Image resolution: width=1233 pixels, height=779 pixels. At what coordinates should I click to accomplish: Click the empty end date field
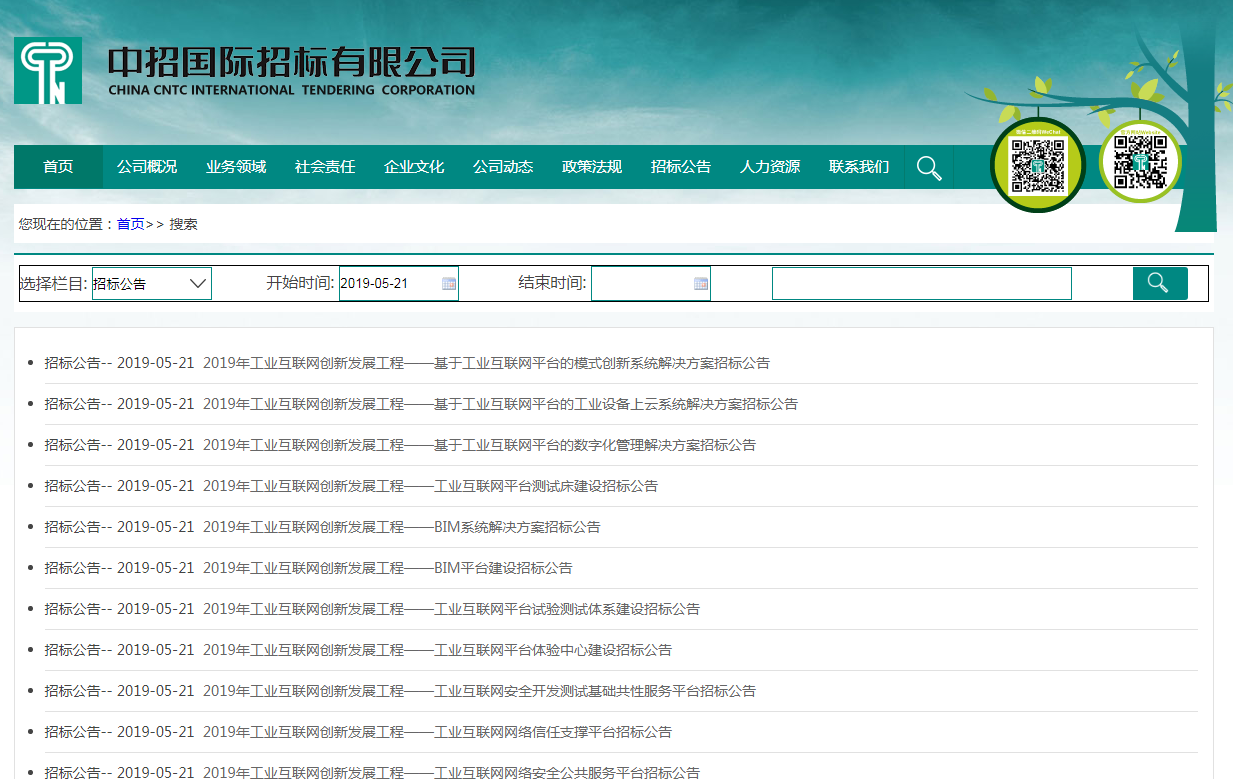(640, 284)
